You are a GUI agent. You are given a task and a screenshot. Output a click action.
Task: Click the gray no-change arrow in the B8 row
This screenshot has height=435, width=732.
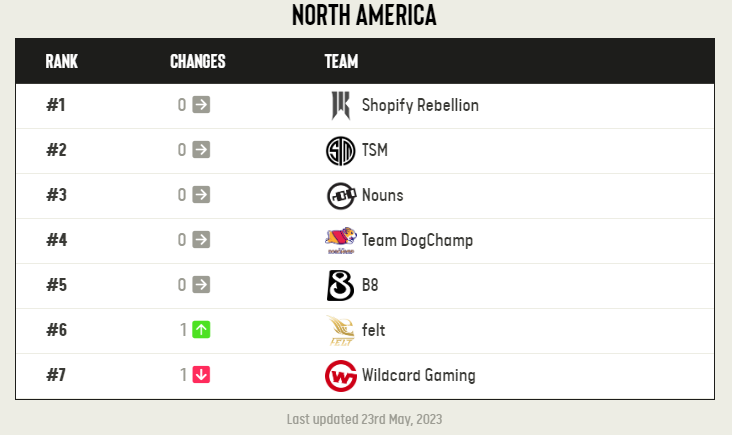point(201,284)
